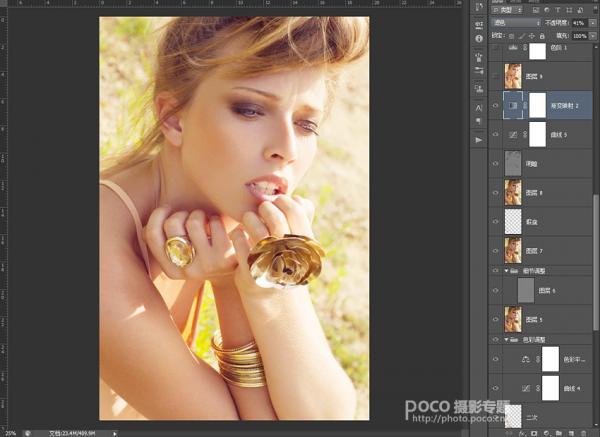Click the fill value field showing 100%
The image size is (600, 437).
coord(579,33)
